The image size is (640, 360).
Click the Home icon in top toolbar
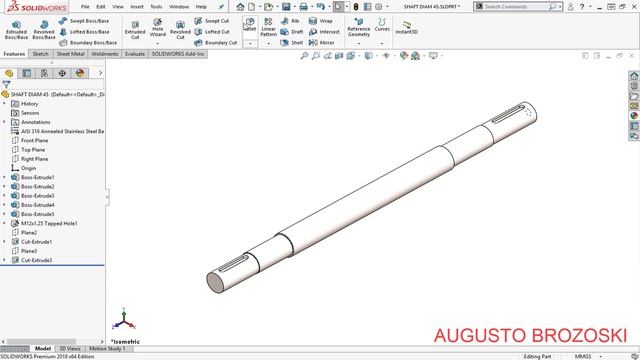click(240, 7)
